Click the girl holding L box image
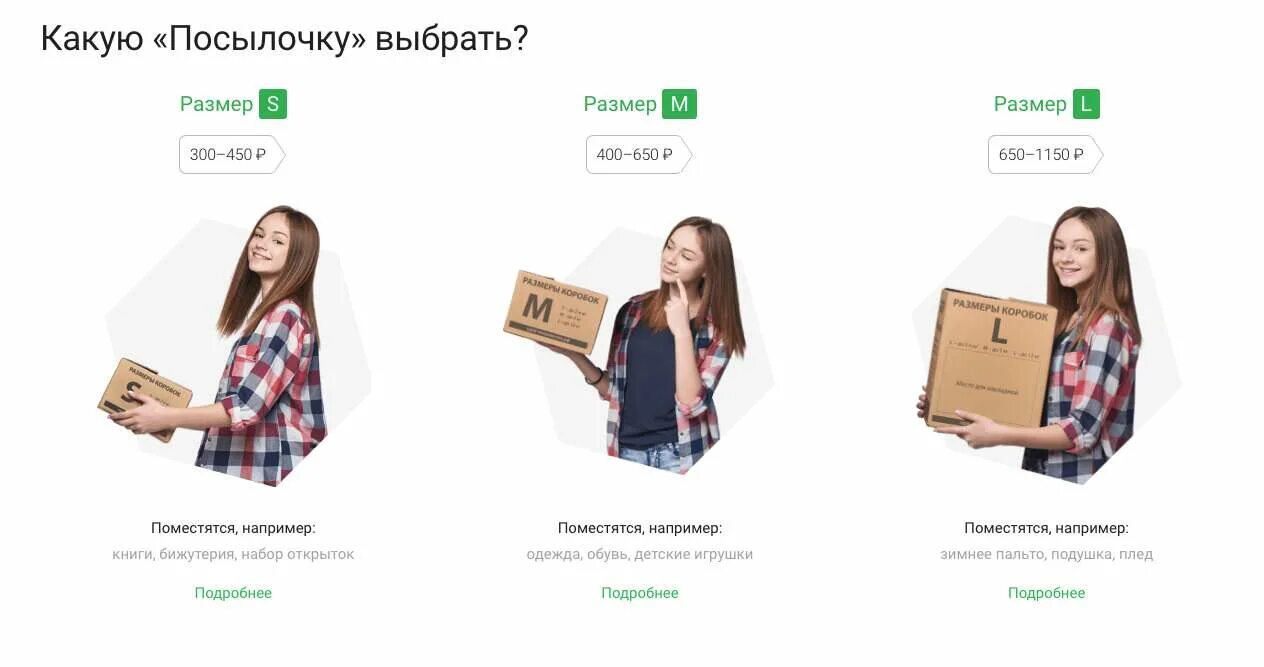 [x=1046, y=345]
